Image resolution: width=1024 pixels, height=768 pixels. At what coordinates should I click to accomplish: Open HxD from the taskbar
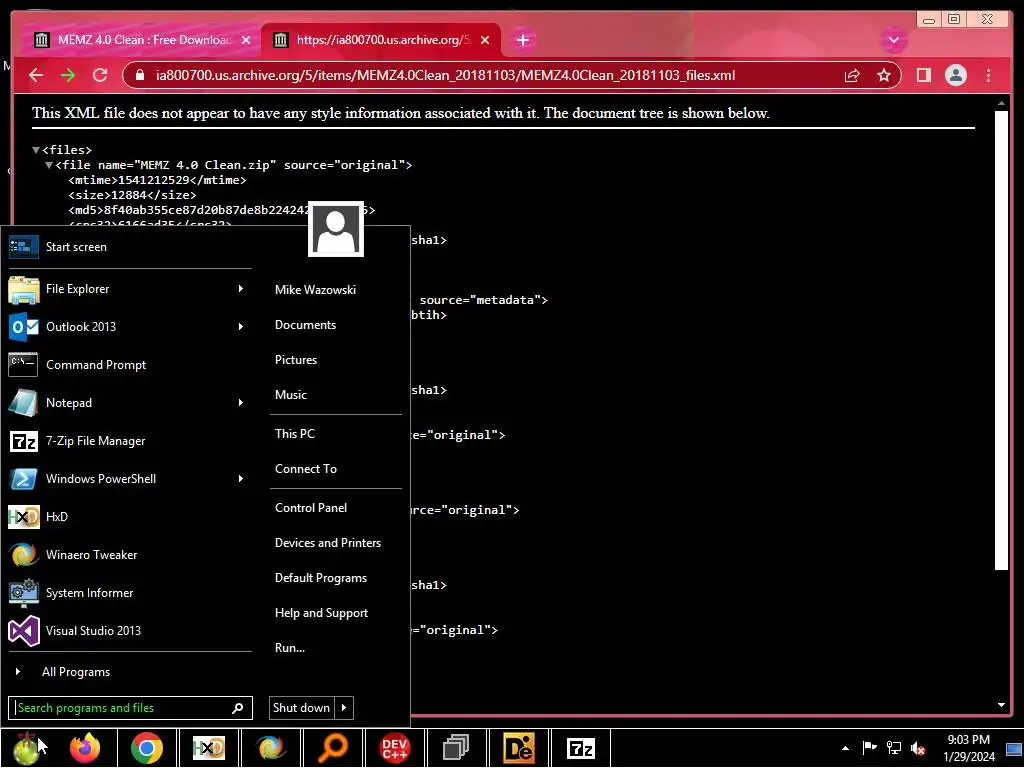click(208, 748)
